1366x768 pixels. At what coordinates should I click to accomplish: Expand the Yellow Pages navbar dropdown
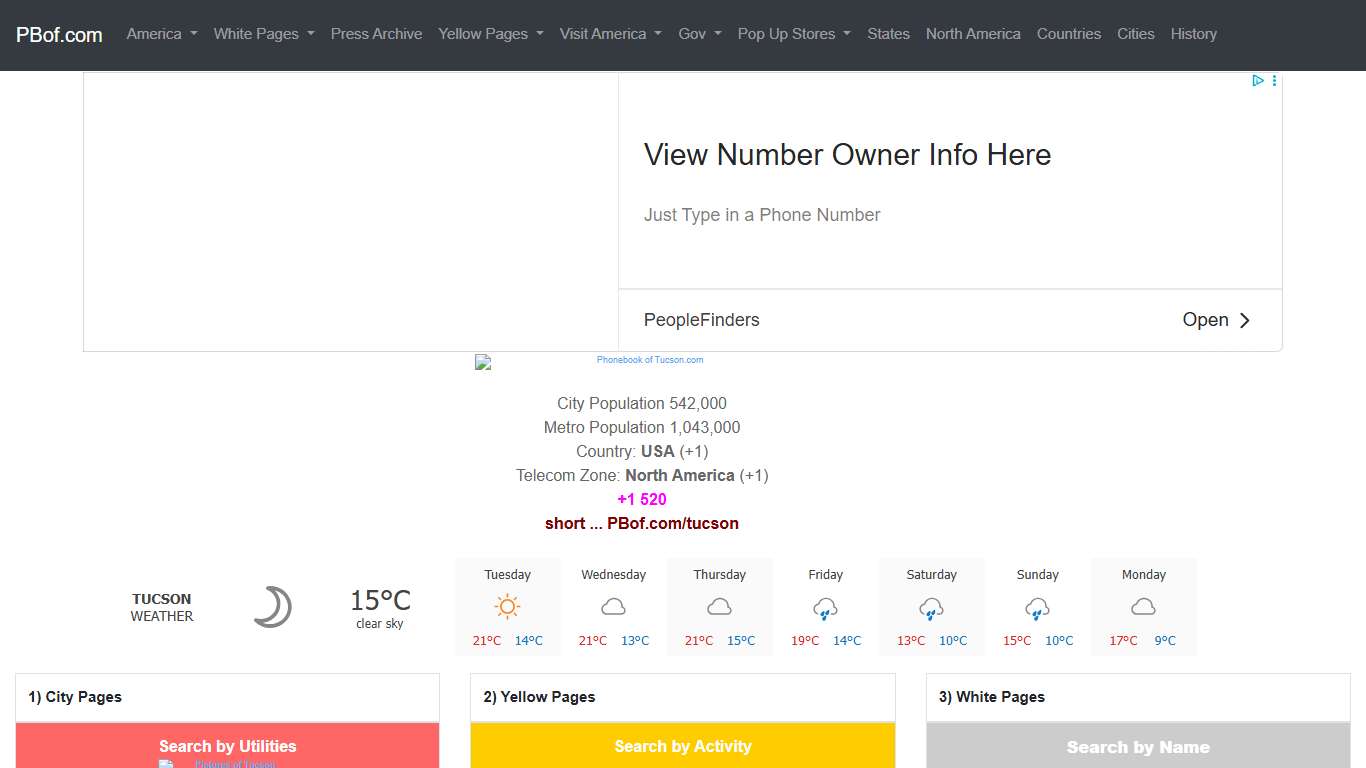[490, 34]
